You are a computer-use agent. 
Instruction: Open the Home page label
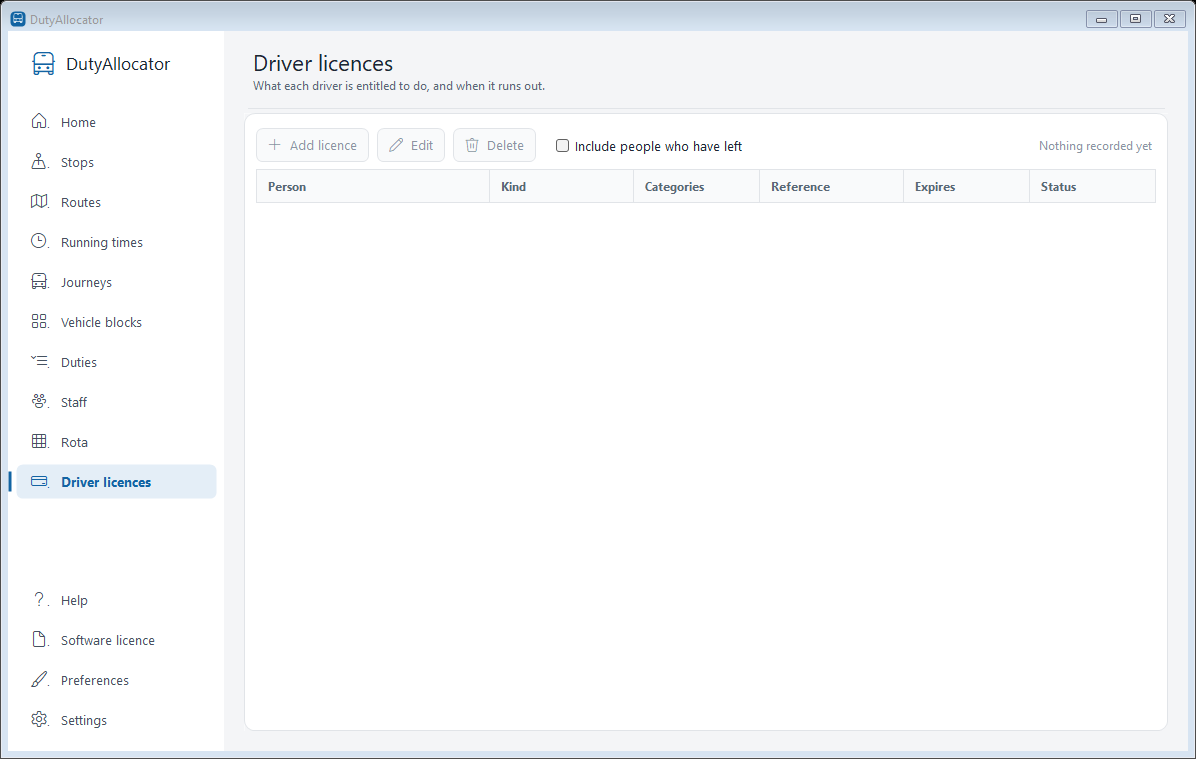[x=78, y=122]
